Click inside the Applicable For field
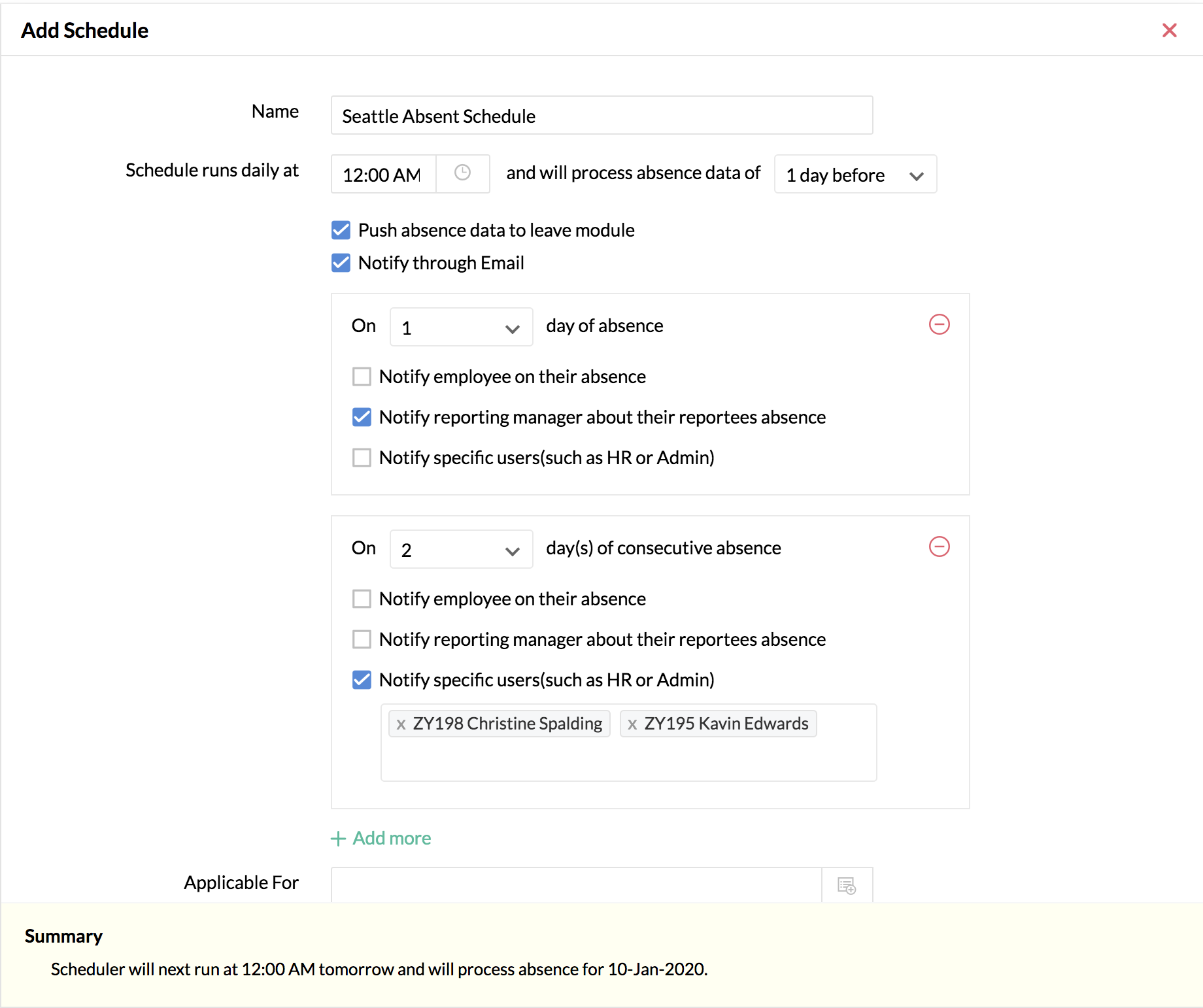The height and width of the screenshot is (1008, 1203). point(575,885)
